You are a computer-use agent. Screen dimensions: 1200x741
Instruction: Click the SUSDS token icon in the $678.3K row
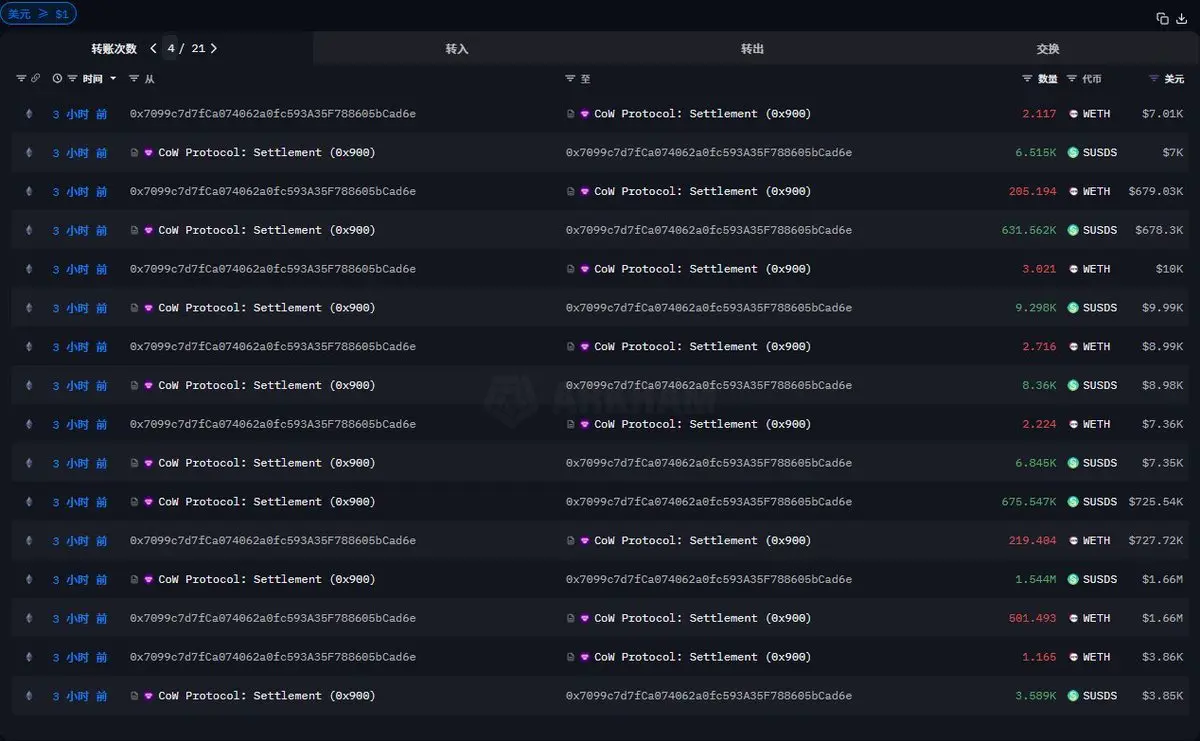pyautogui.click(x=1073, y=230)
